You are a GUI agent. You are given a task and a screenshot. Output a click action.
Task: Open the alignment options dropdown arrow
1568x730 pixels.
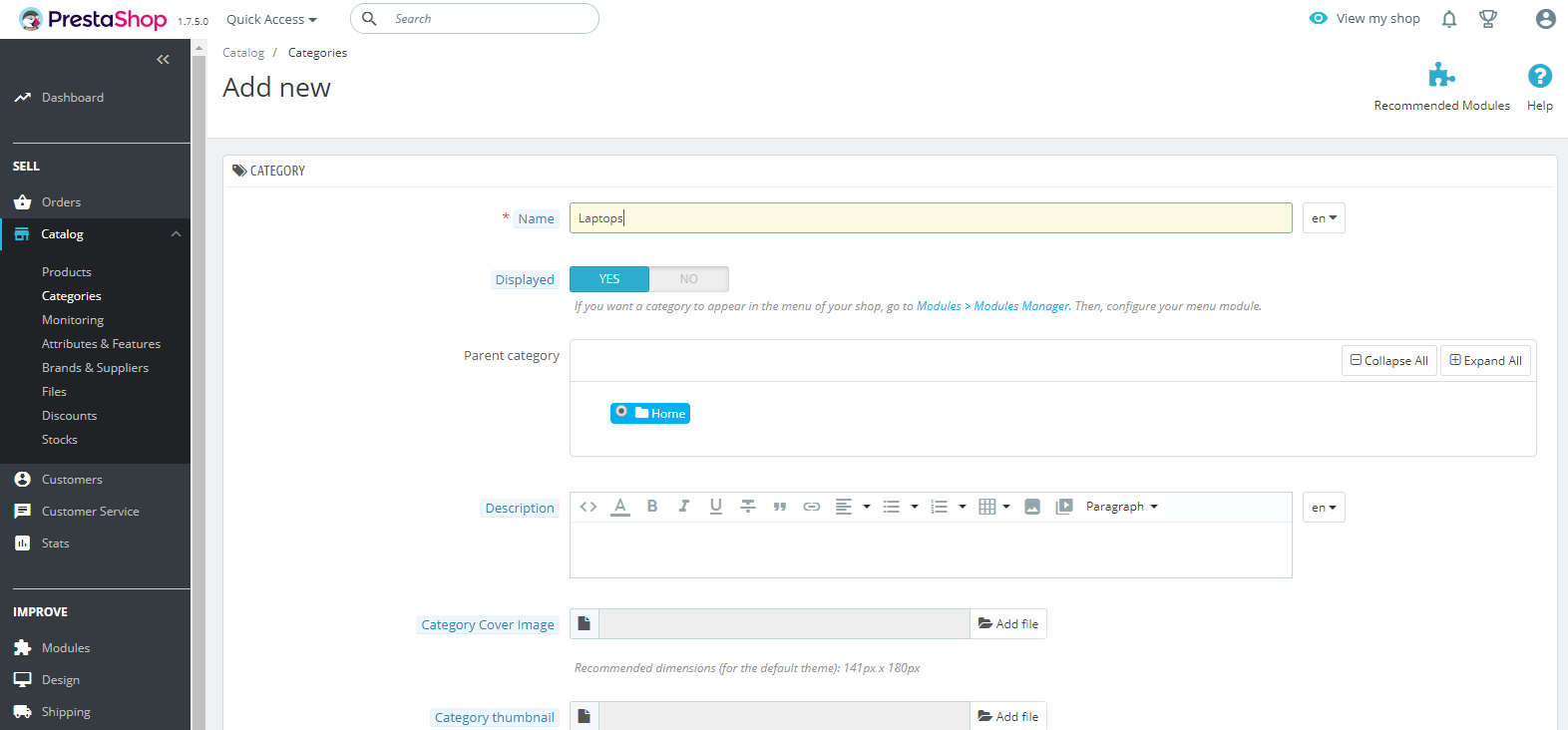pyautogui.click(x=867, y=507)
